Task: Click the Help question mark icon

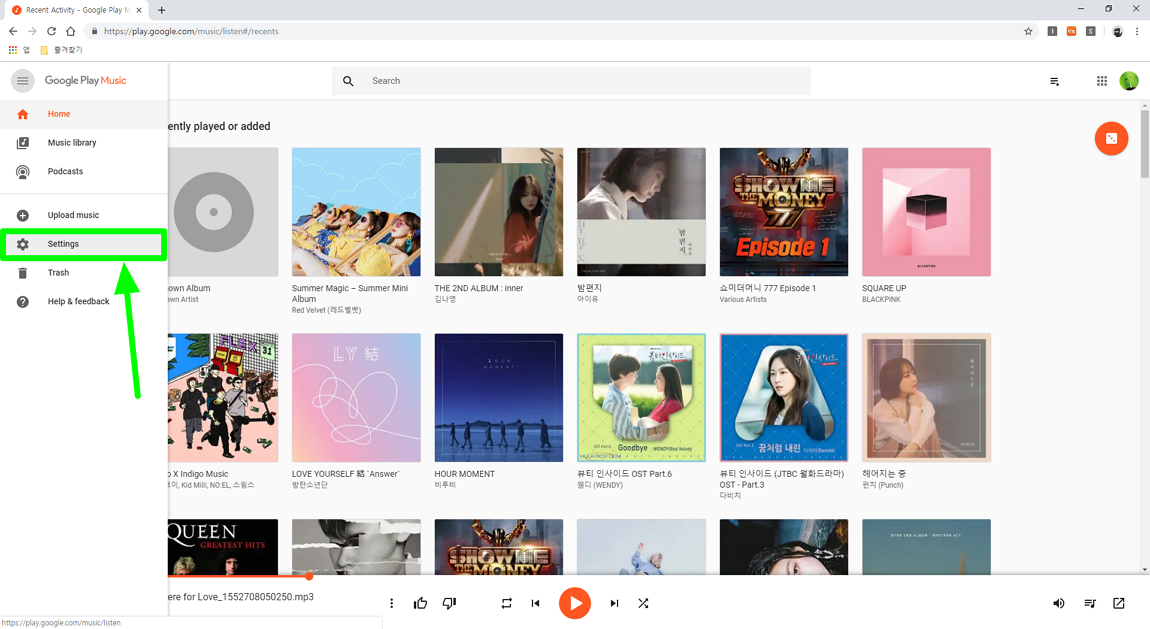Action: click(23, 301)
